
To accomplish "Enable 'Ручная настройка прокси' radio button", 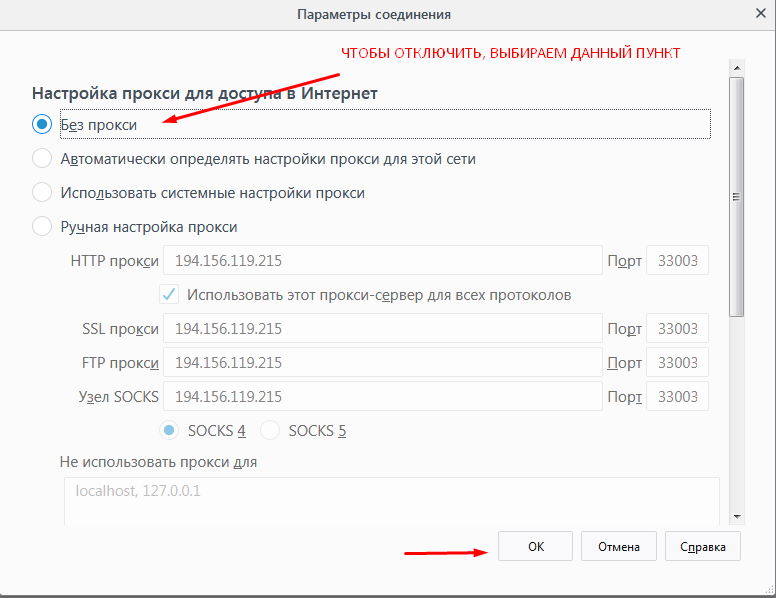I will (x=42, y=227).
